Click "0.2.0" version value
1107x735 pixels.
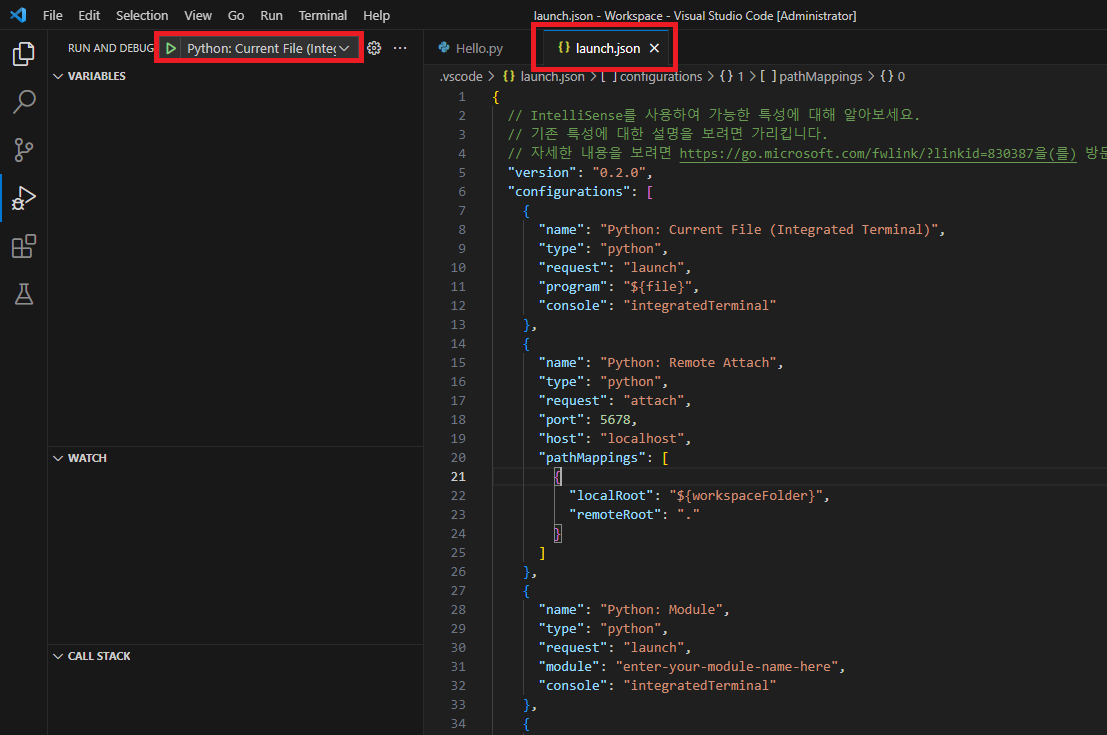[x=619, y=172]
